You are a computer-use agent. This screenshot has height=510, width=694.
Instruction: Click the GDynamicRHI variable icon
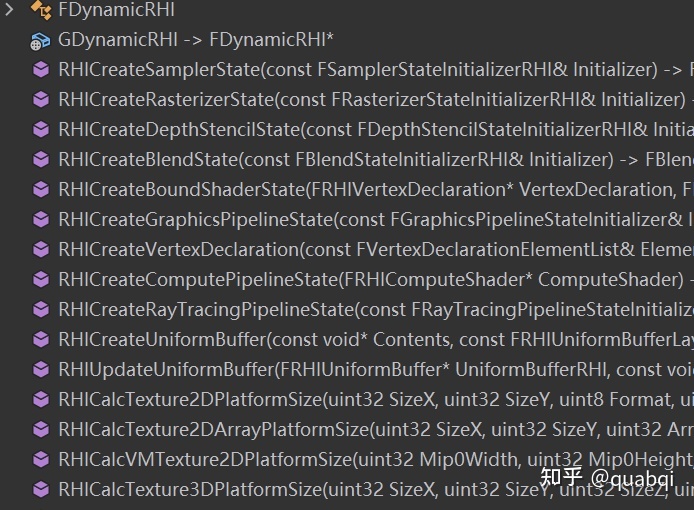coord(41,41)
